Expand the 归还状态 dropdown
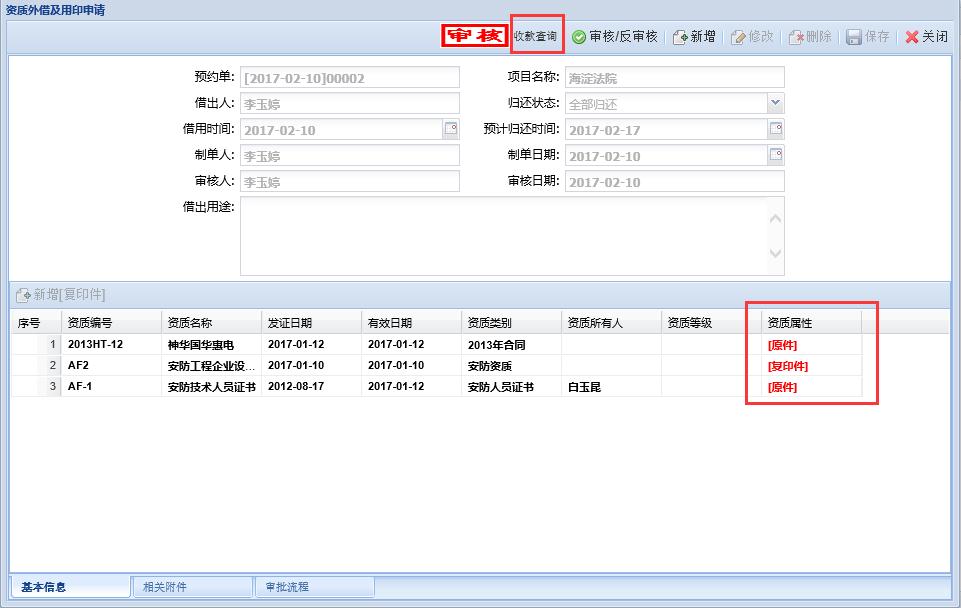Image resolution: width=961 pixels, height=608 pixels. pos(775,103)
